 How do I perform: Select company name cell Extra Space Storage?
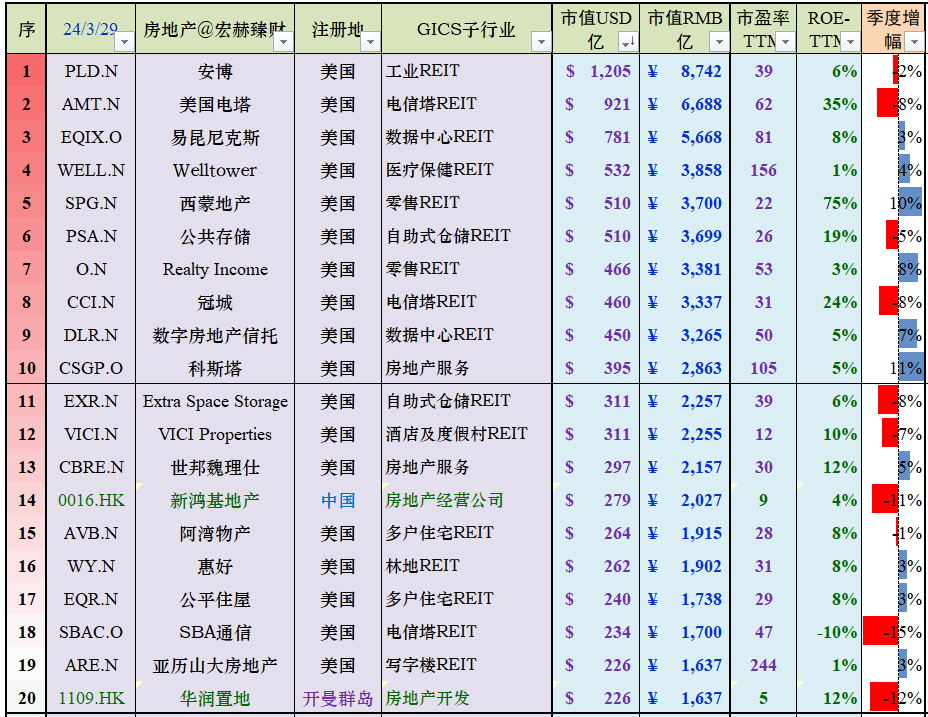[x=215, y=401]
